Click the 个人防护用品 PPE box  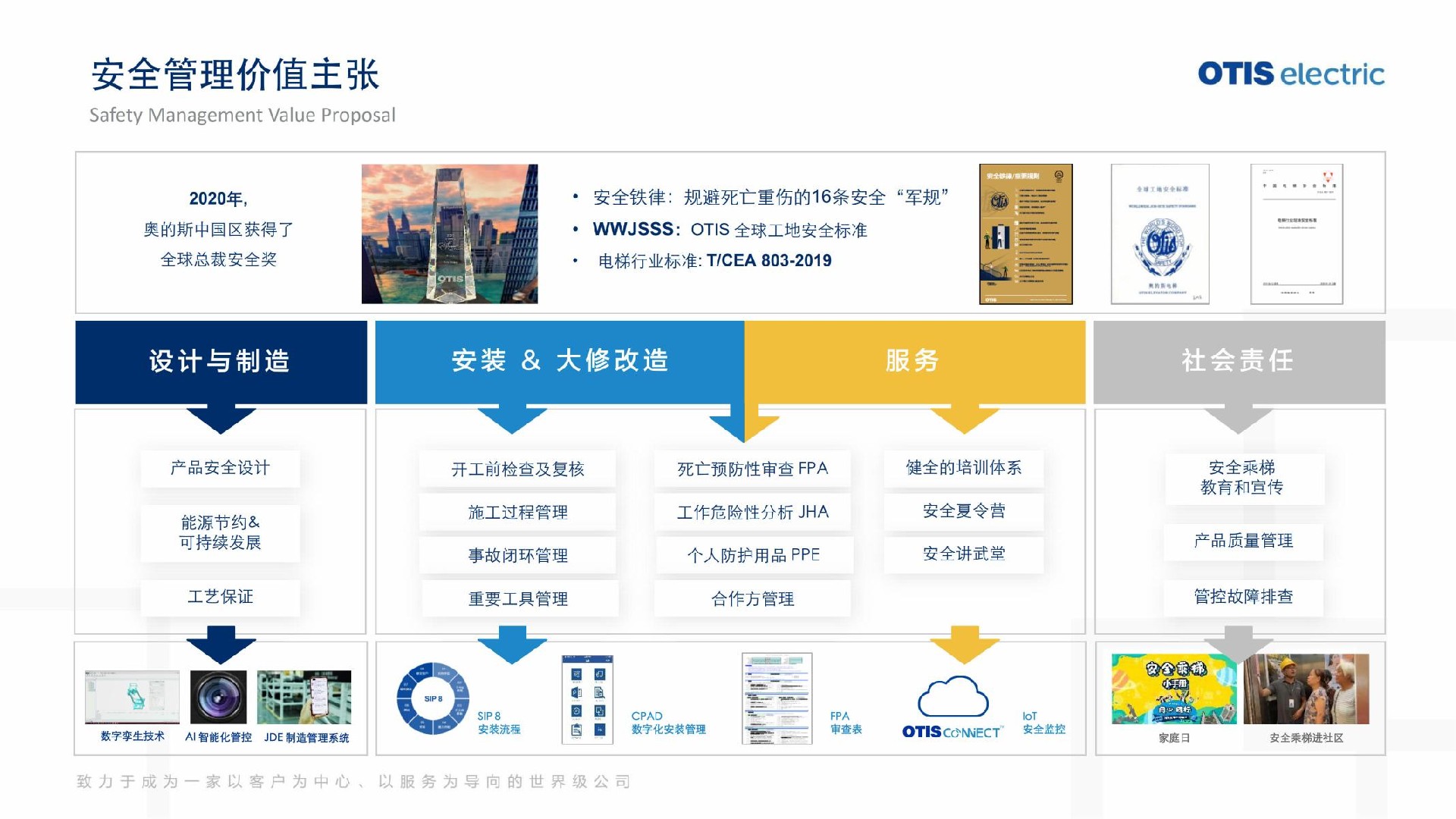coord(754,555)
